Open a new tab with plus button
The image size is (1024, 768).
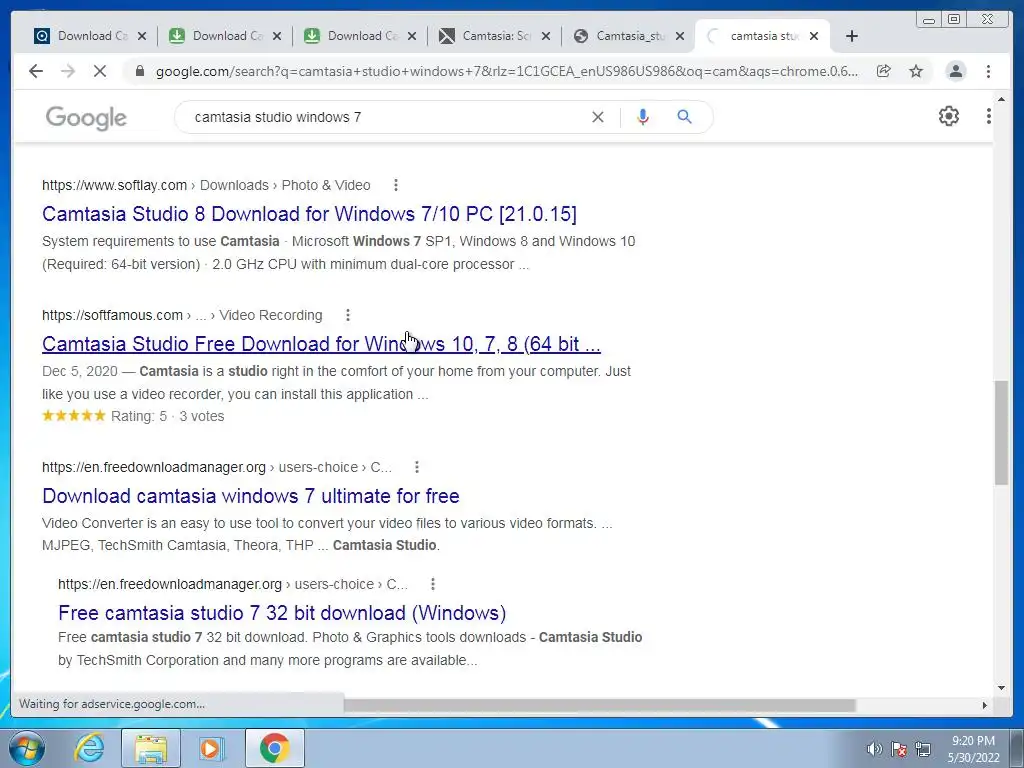pyautogui.click(x=852, y=36)
